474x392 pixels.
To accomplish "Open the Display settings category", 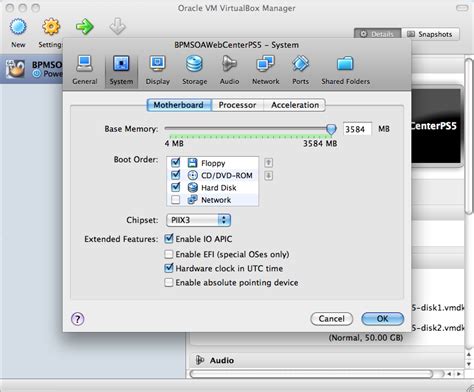I will tap(158, 70).
